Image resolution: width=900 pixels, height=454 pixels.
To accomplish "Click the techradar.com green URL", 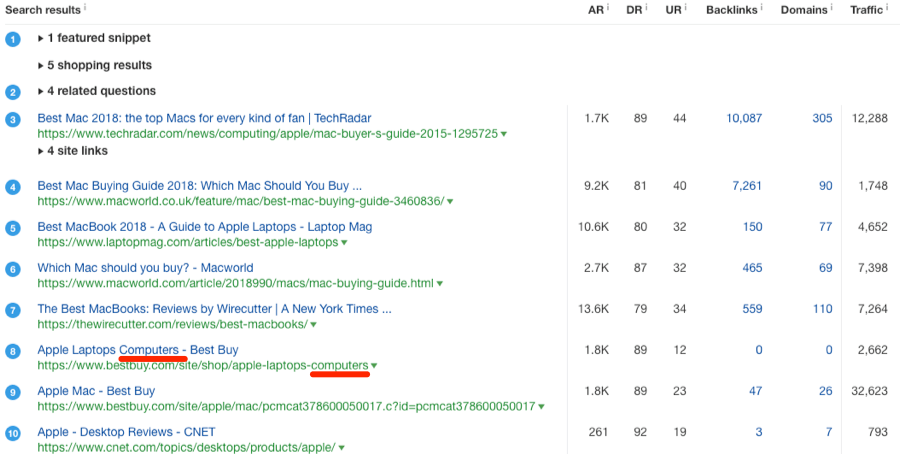I will [x=267, y=134].
